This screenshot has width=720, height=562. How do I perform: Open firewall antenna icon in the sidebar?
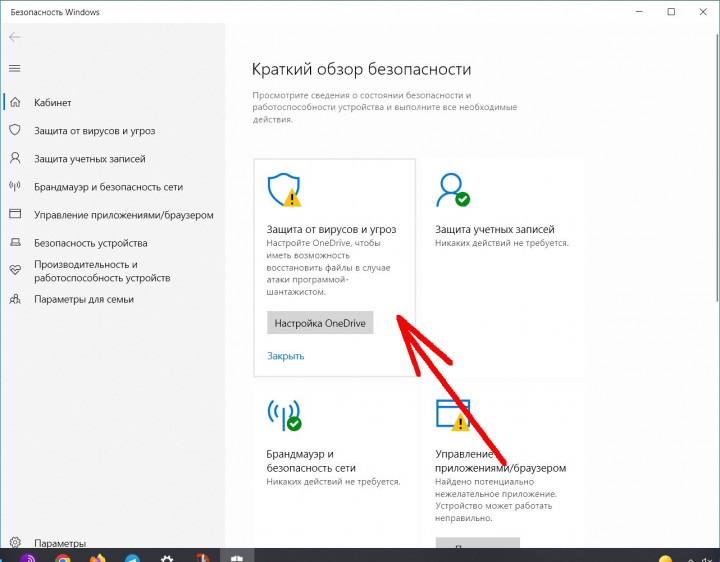coord(15,187)
